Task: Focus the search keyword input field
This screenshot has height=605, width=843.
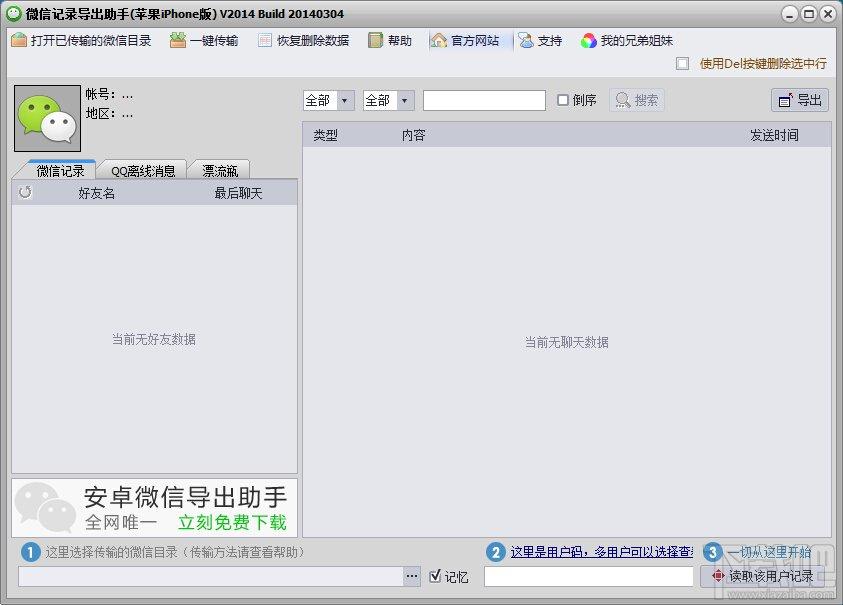Action: (x=484, y=100)
